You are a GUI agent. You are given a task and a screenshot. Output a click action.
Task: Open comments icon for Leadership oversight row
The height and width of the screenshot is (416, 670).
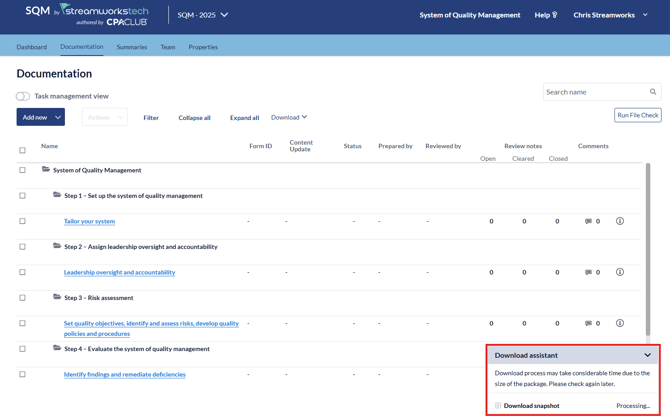(x=588, y=272)
